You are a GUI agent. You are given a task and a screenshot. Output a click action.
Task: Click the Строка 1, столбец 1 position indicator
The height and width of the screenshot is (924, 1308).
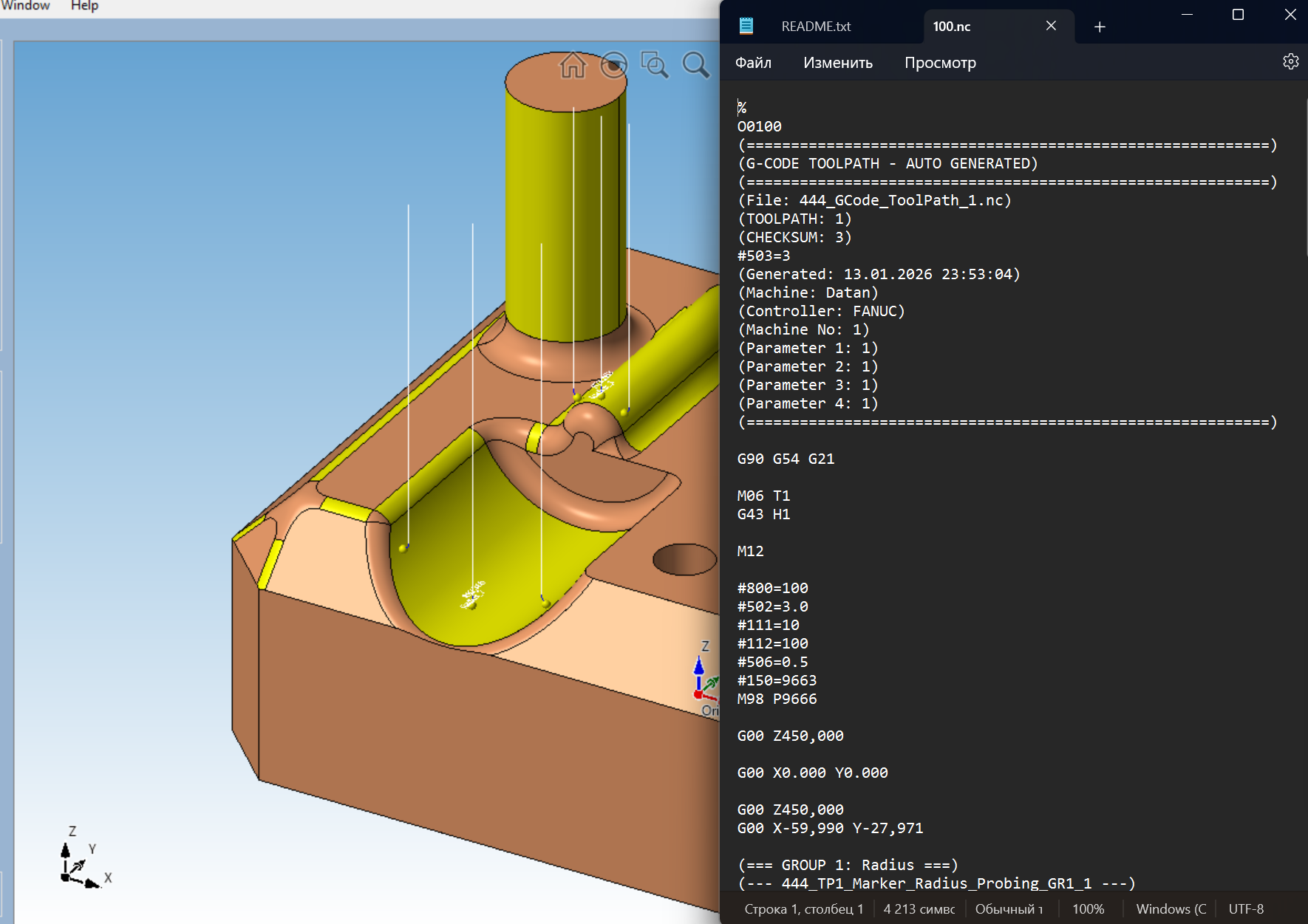coord(803,908)
